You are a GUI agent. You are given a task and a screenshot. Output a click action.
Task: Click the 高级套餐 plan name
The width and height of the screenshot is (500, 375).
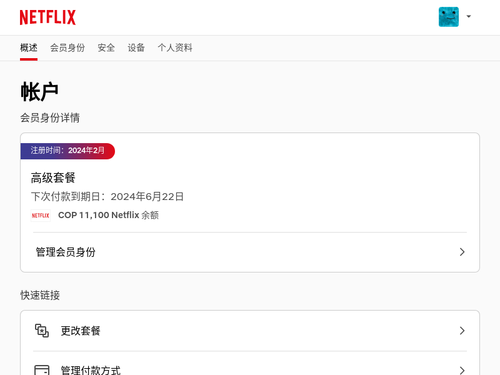[53, 178]
